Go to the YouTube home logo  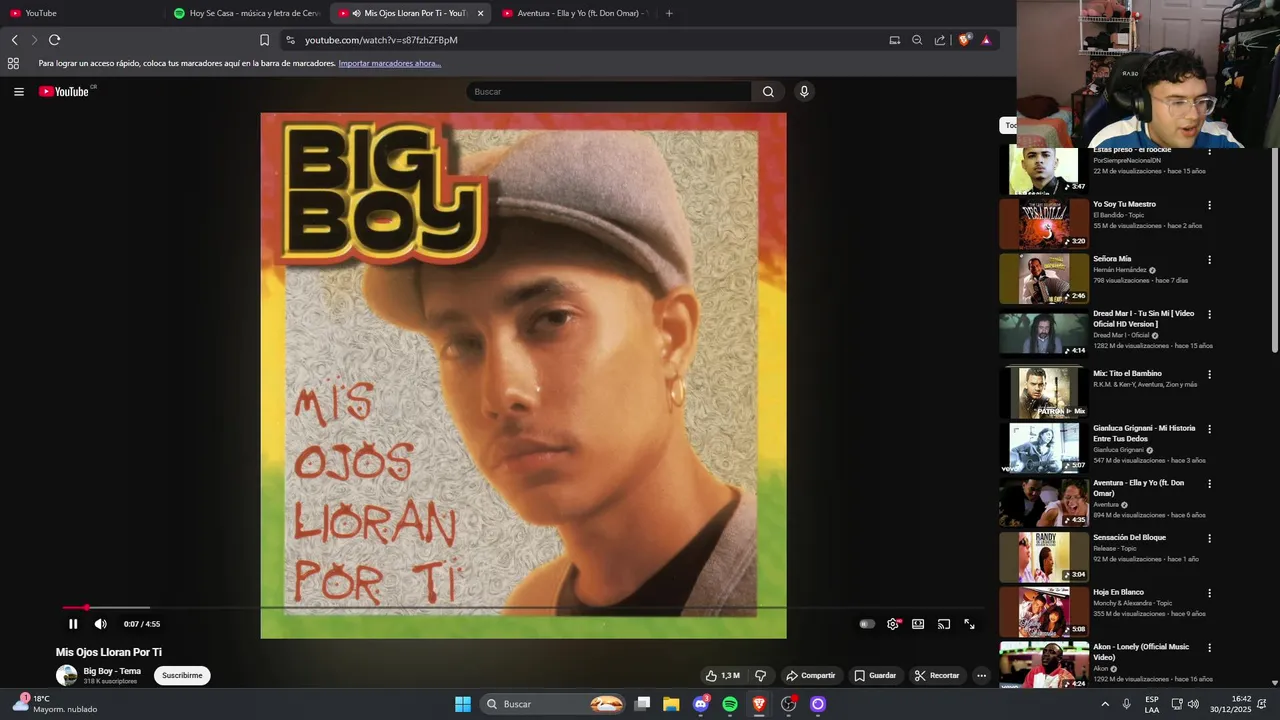66,92
